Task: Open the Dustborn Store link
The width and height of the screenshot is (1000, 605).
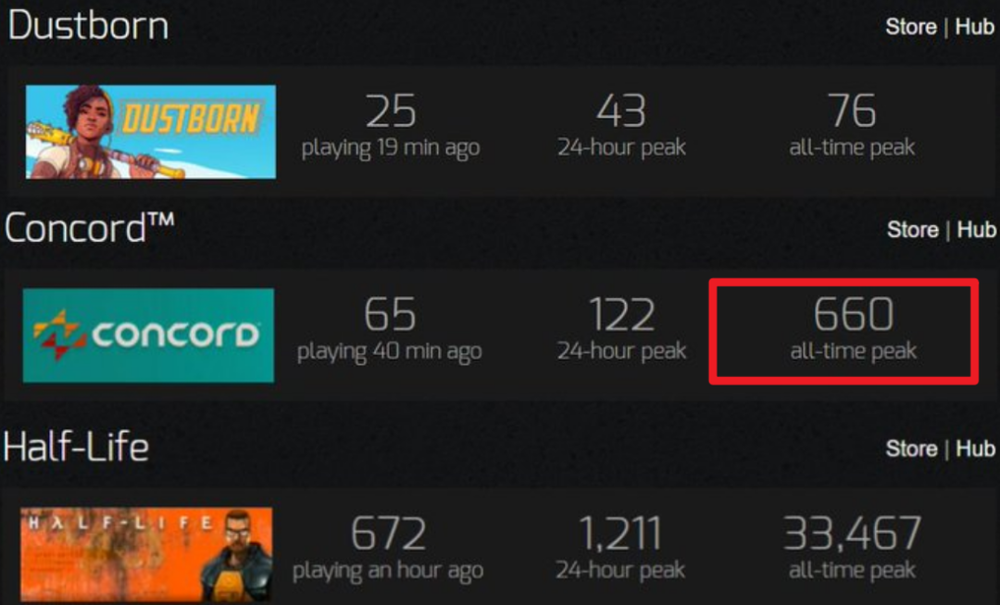Action: tap(911, 27)
